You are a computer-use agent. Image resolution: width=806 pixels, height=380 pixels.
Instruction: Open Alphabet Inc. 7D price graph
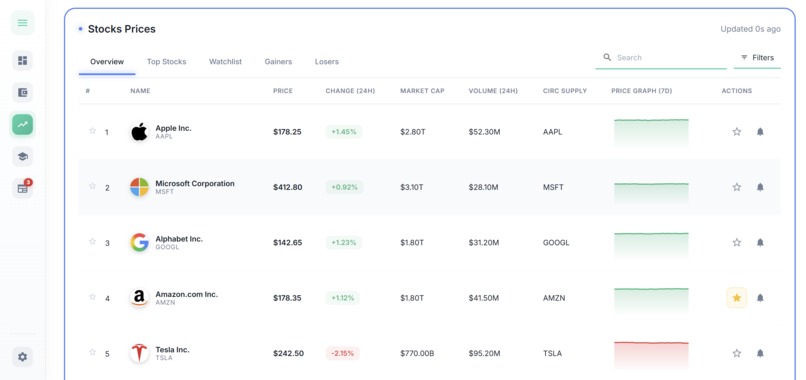651,245
